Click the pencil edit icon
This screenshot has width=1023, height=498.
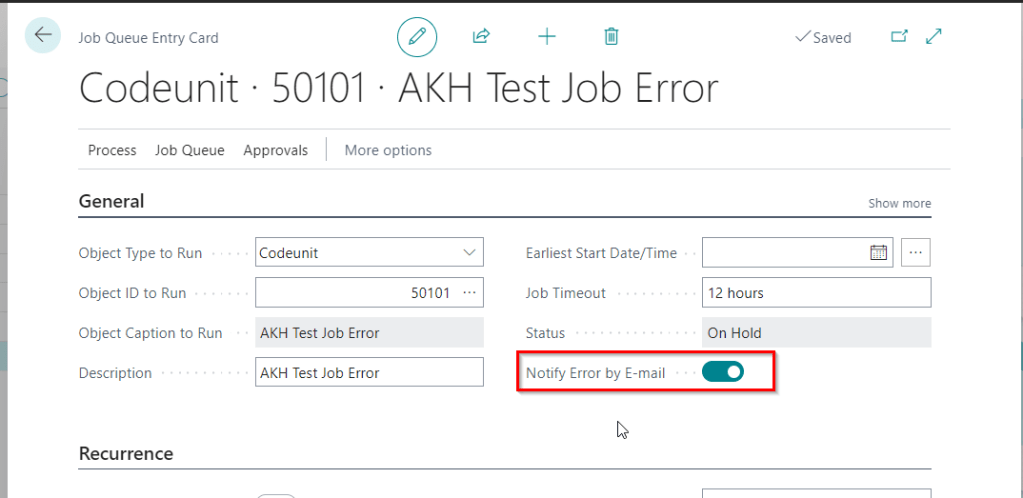(x=417, y=37)
